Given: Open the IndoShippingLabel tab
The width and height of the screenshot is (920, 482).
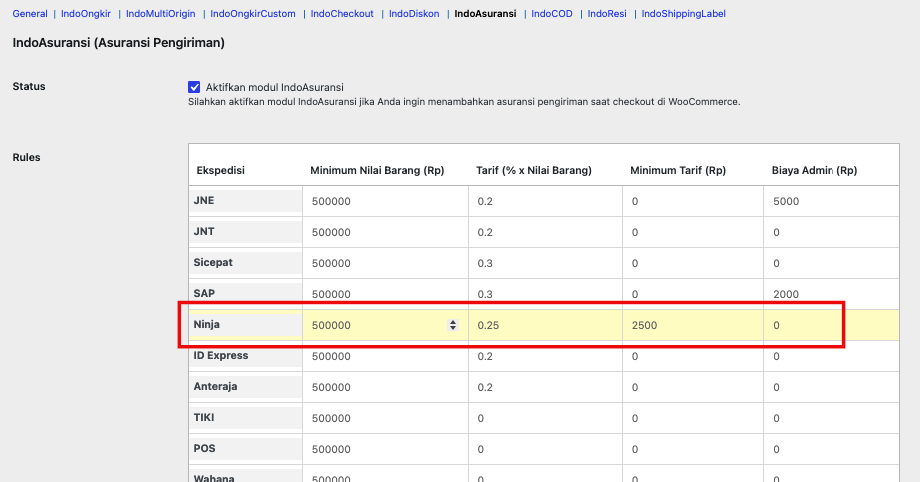Looking at the screenshot, I should pos(684,14).
